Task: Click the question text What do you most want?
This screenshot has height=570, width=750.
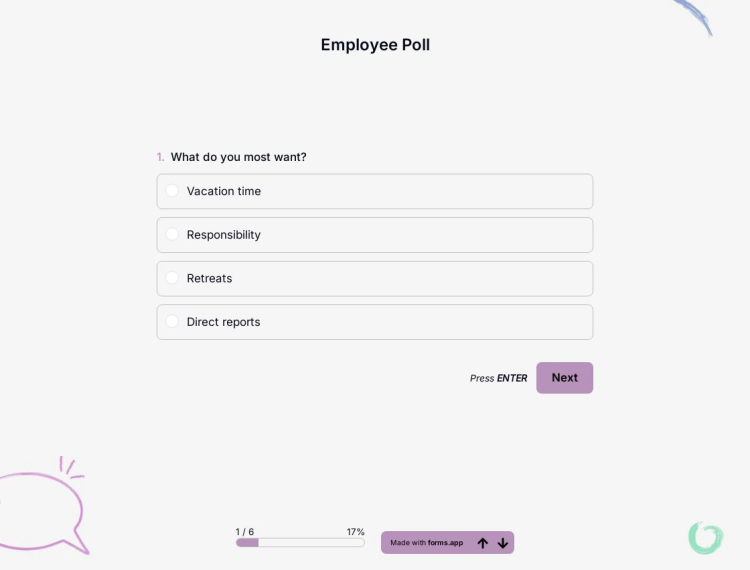Action: click(x=238, y=157)
